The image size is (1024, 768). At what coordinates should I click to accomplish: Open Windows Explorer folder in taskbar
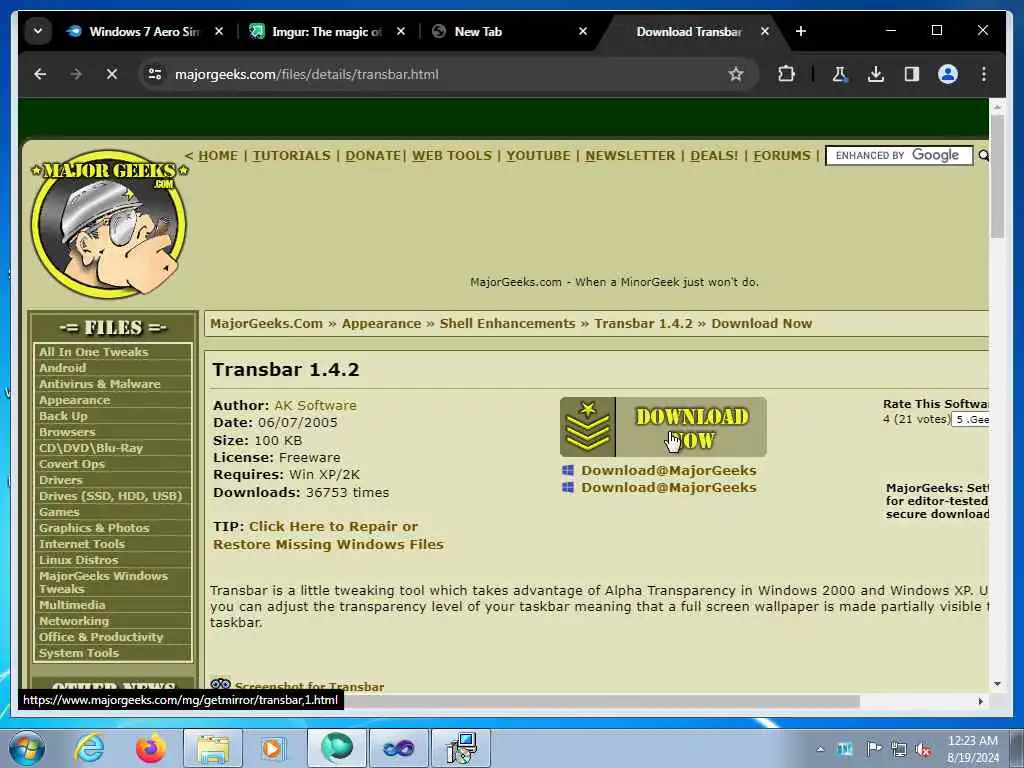pyautogui.click(x=213, y=748)
